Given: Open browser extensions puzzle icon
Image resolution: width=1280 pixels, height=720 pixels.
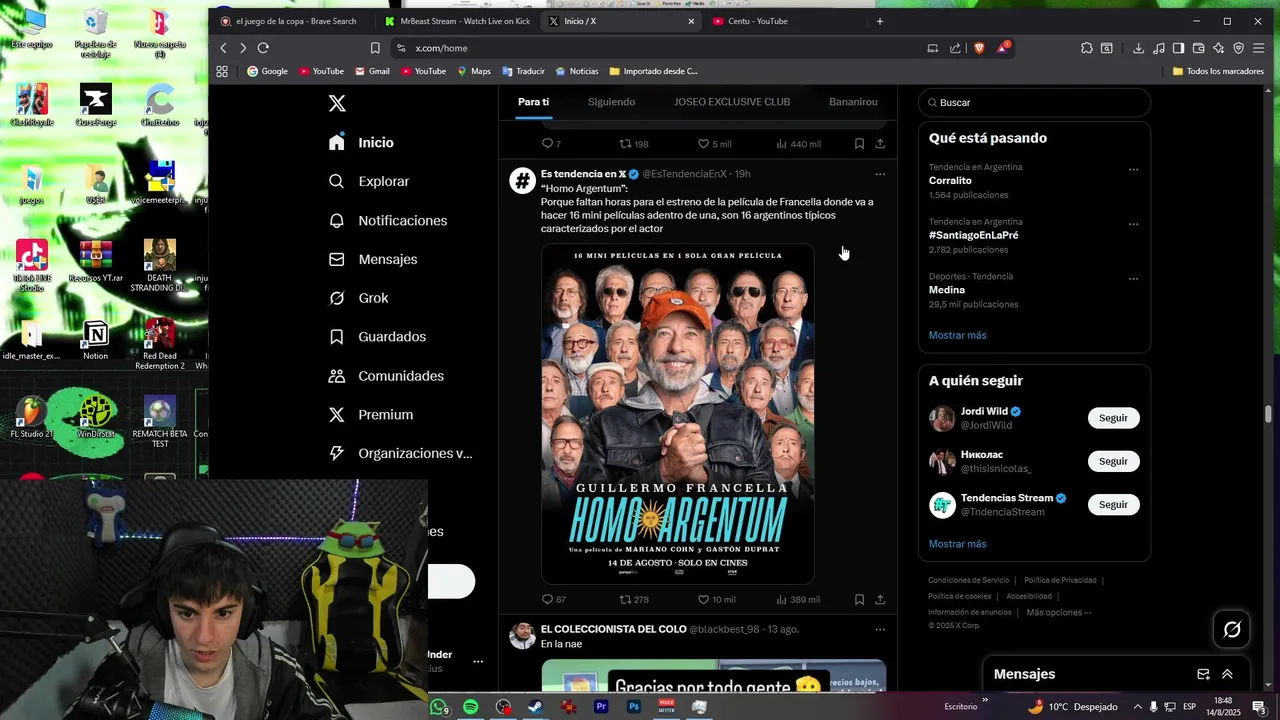Looking at the screenshot, I should coord(1087,48).
